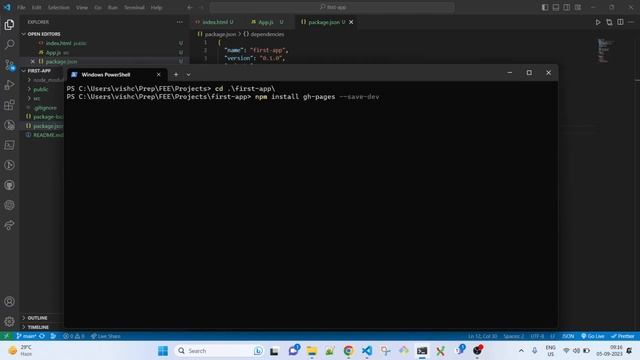This screenshot has height=360, width=640.
Task: Click the back navigation arrow in title bar
Action: coord(190,7)
